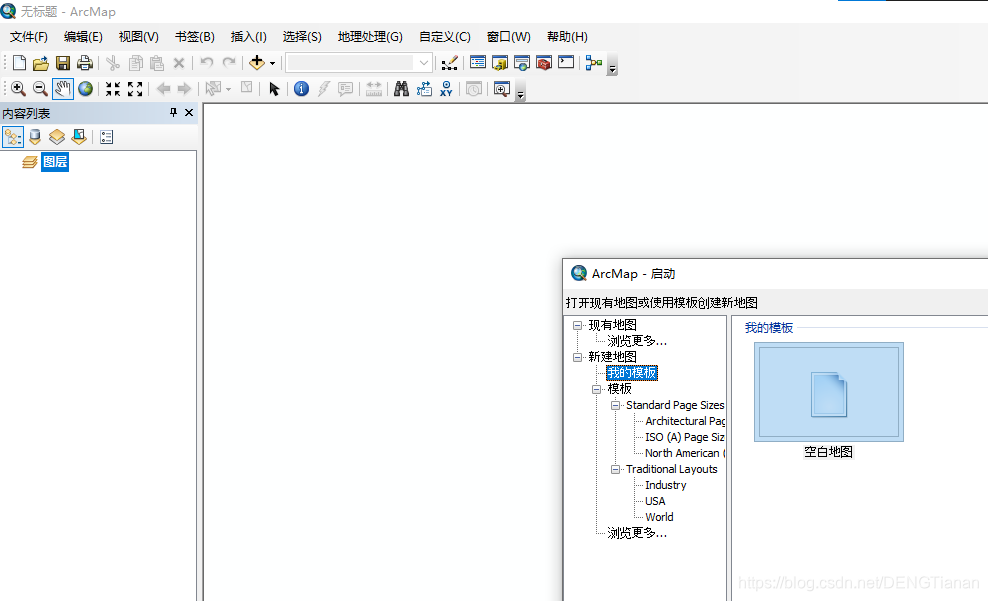The height and width of the screenshot is (601, 988).
Task: Pin the 内容列表 panel with auto-hide pin
Action: (173, 112)
